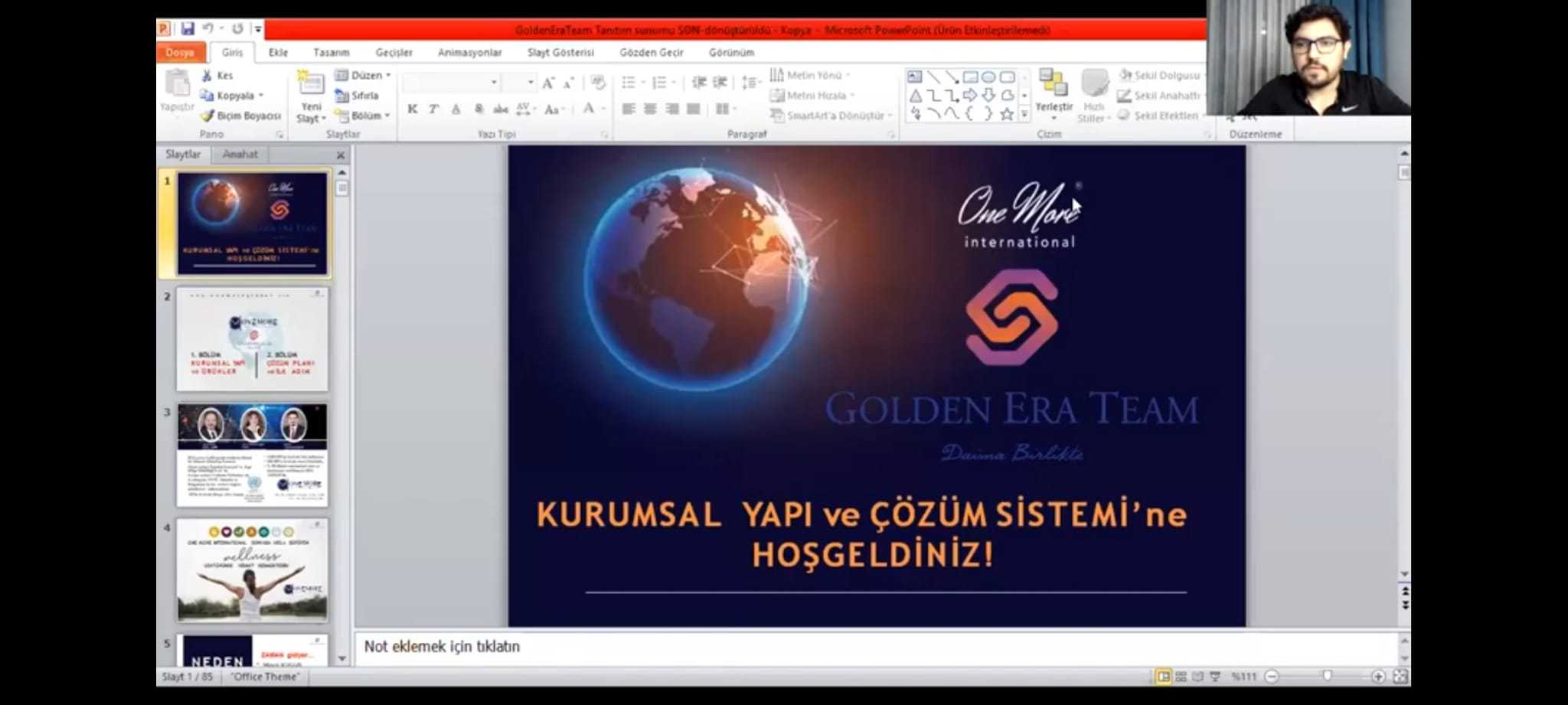Zoom out with the minus button
This screenshot has height=705, width=1568.
[1272, 677]
